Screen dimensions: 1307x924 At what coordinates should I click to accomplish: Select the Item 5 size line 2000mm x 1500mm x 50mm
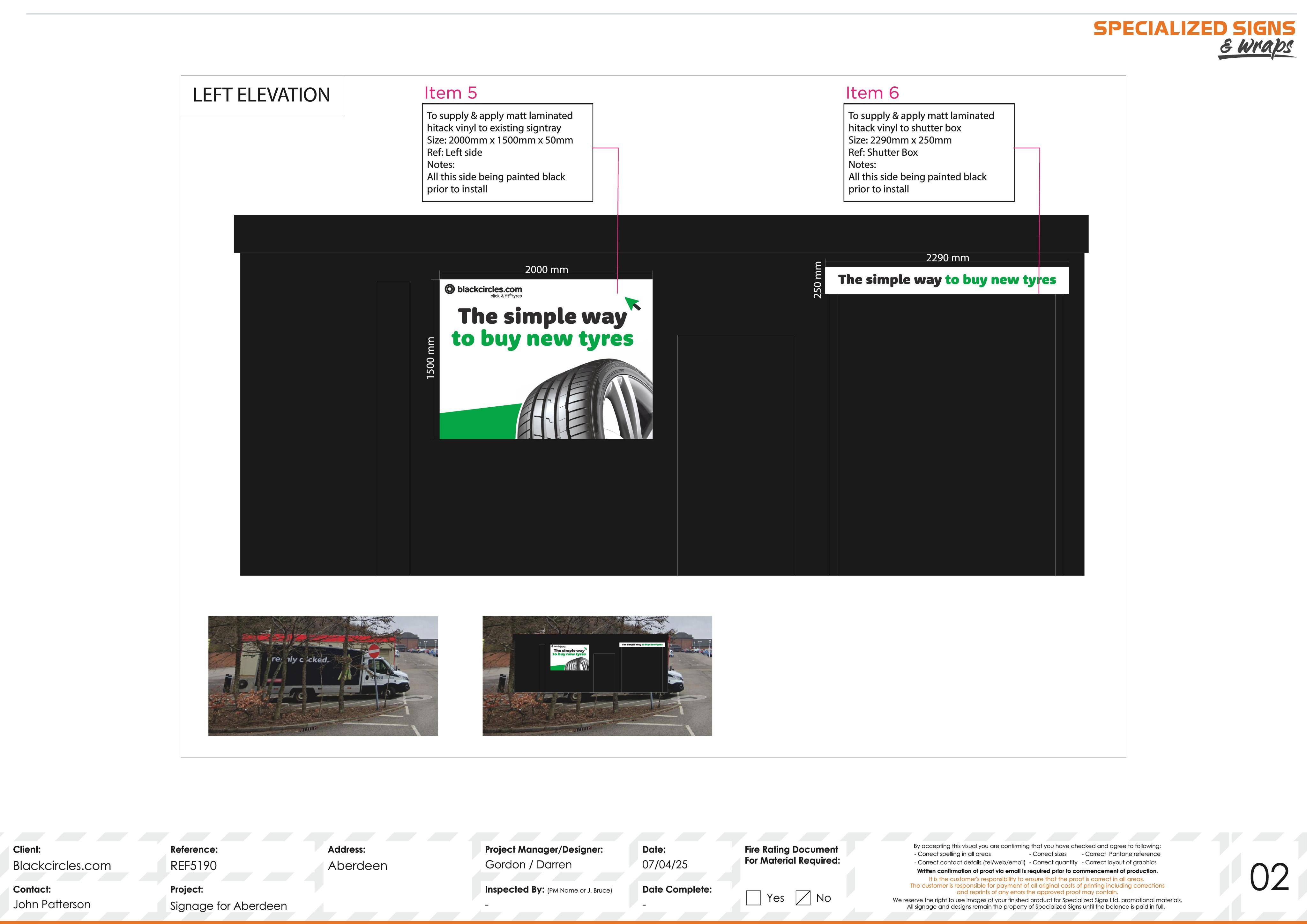pyautogui.click(x=500, y=140)
